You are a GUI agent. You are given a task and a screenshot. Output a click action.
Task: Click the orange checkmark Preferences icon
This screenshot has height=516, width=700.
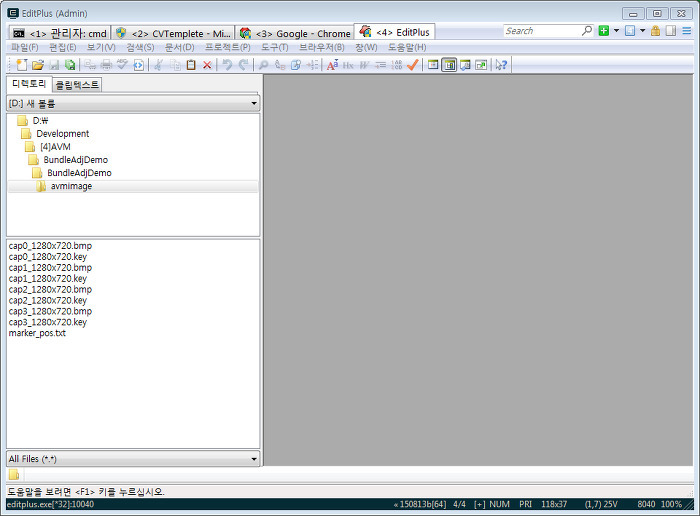tap(412, 65)
